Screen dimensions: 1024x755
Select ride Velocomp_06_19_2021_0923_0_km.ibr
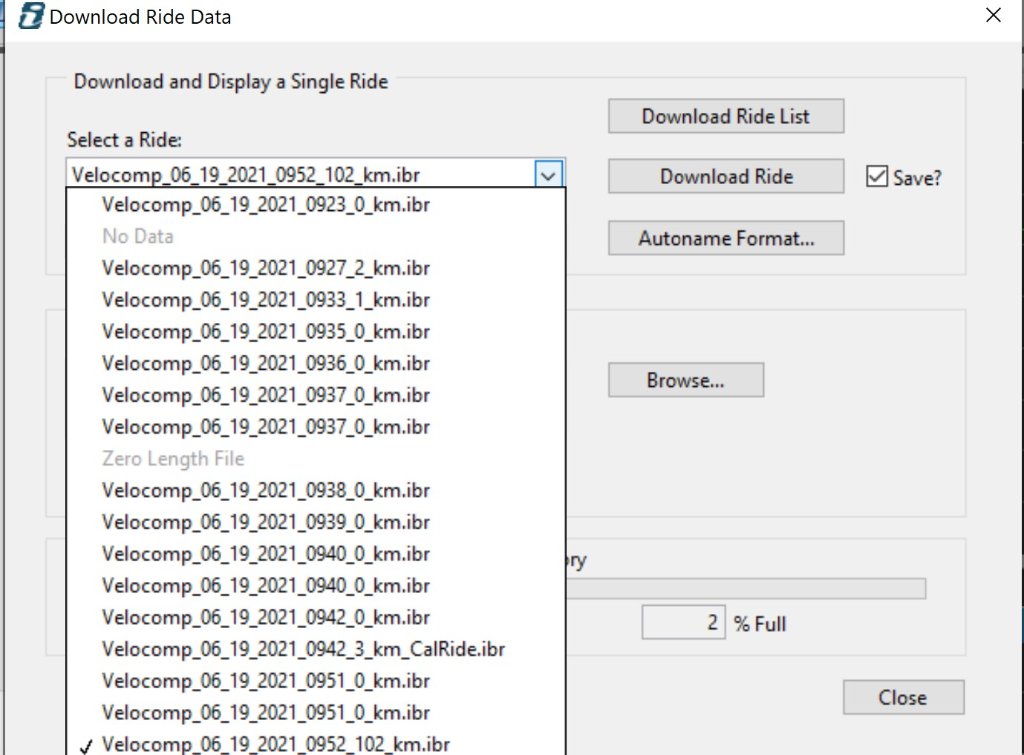(x=316, y=204)
